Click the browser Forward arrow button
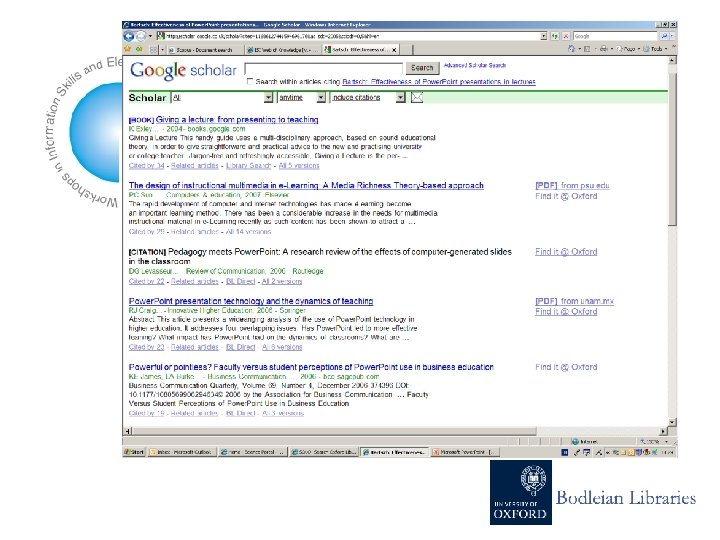 (x=141, y=36)
